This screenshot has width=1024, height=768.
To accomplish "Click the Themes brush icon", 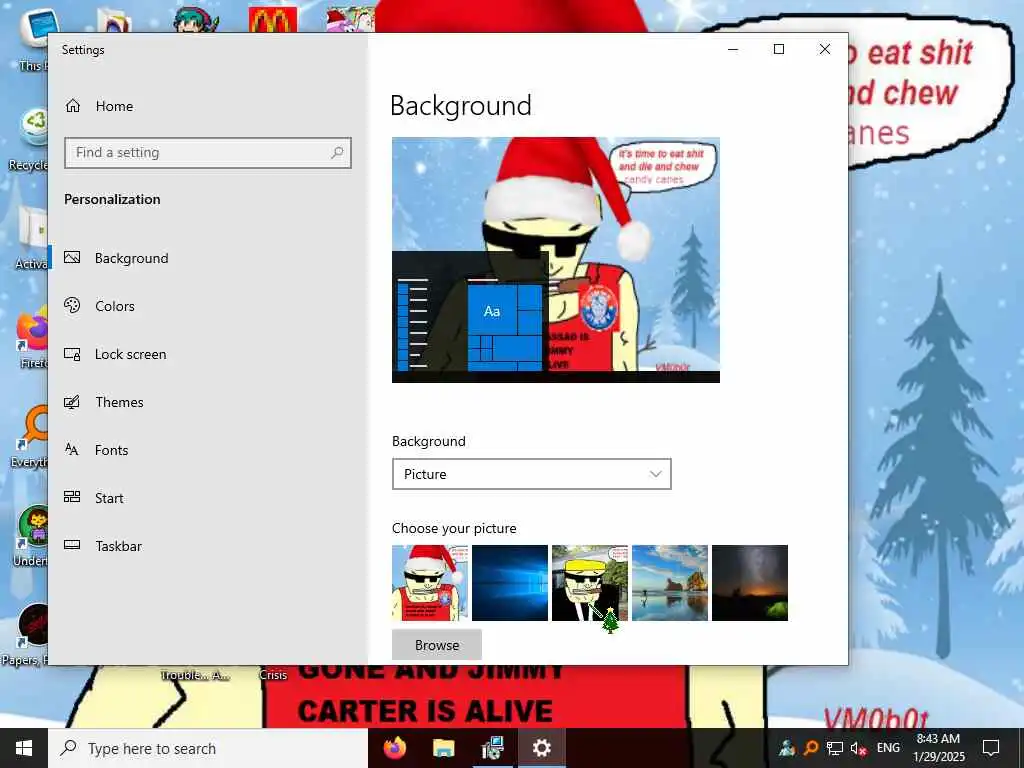I will [x=72, y=402].
